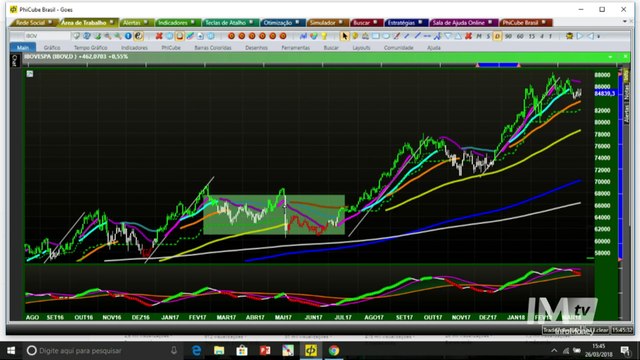The height and width of the screenshot is (360, 640).
Task: Select the S weekly timeframe button
Action: pos(488,36)
